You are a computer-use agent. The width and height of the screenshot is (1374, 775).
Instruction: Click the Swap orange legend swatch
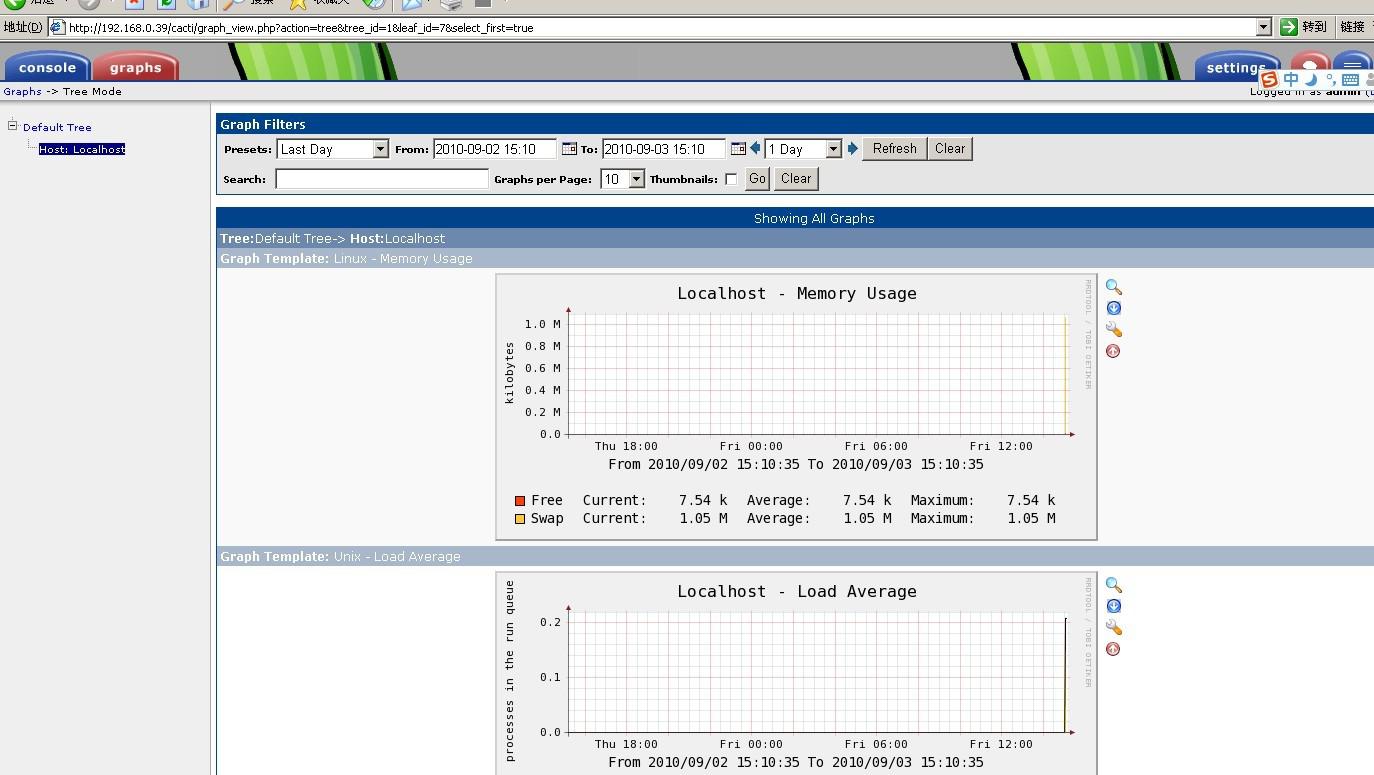pyautogui.click(x=520, y=518)
